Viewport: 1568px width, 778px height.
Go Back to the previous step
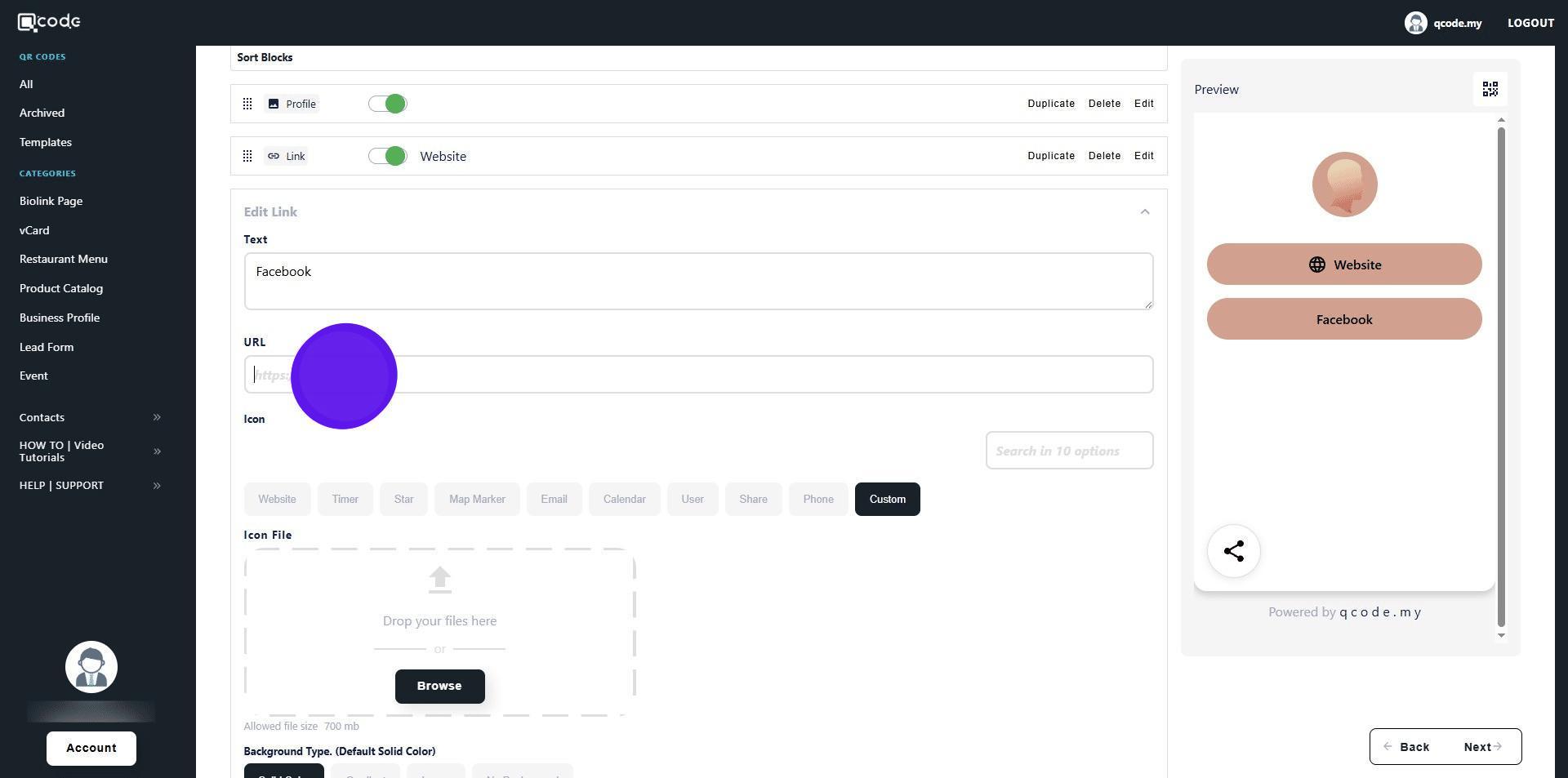pyautogui.click(x=1406, y=747)
